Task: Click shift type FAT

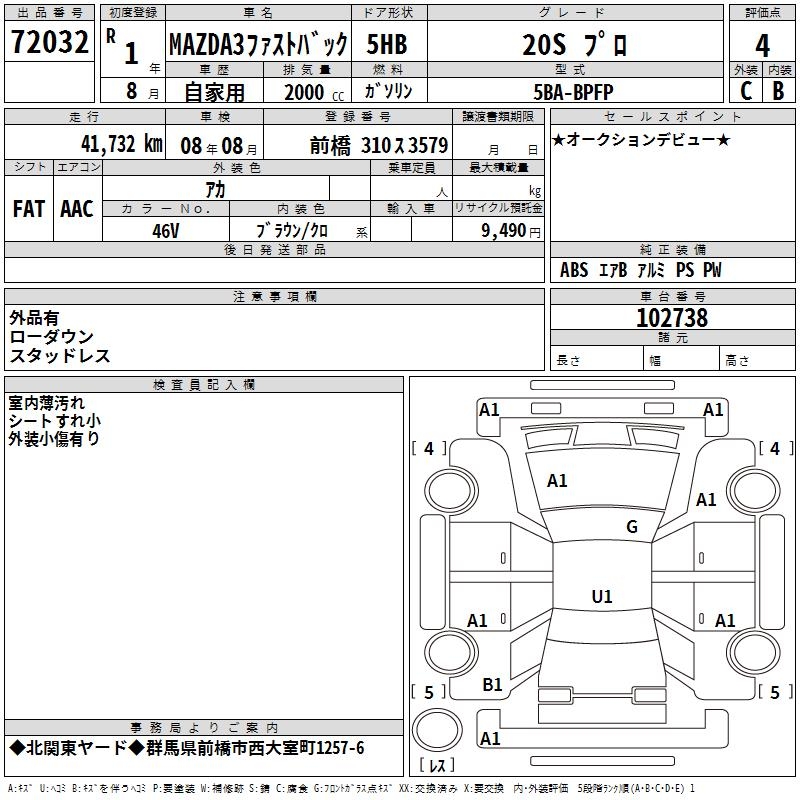Action: click(x=29, y=209)
